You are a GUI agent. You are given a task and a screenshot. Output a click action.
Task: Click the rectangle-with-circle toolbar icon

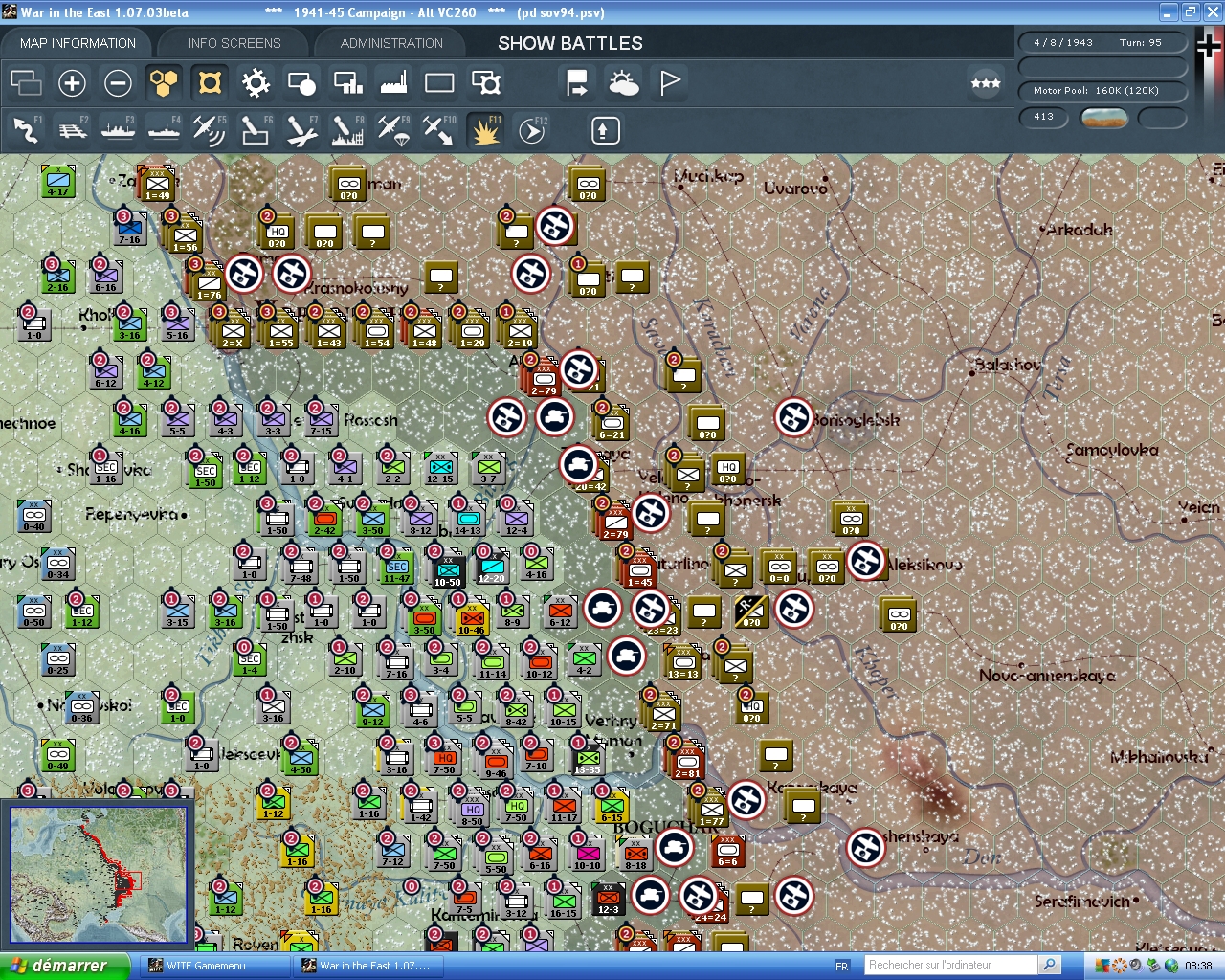301,83
